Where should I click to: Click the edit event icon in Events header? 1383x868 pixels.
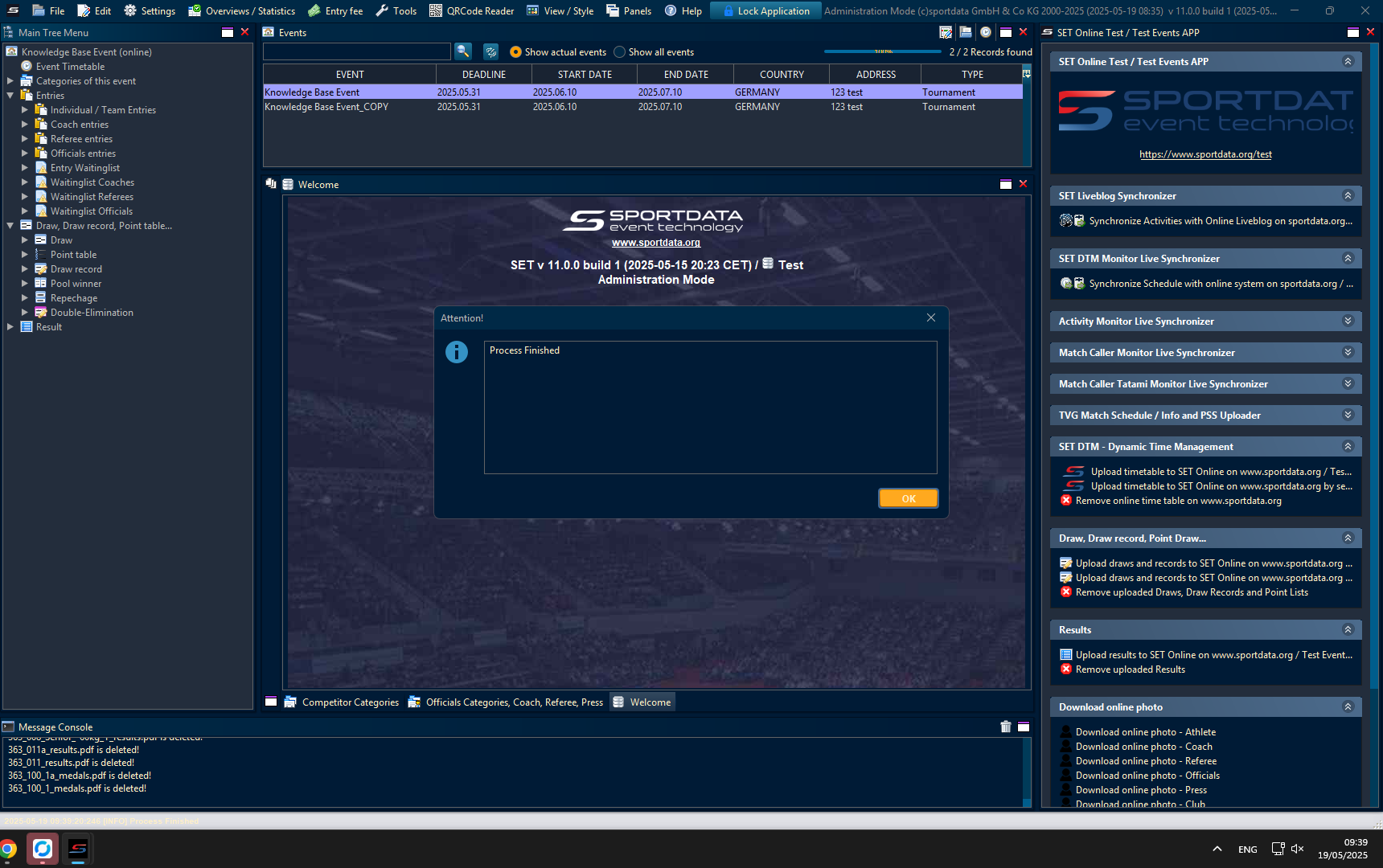946,32
